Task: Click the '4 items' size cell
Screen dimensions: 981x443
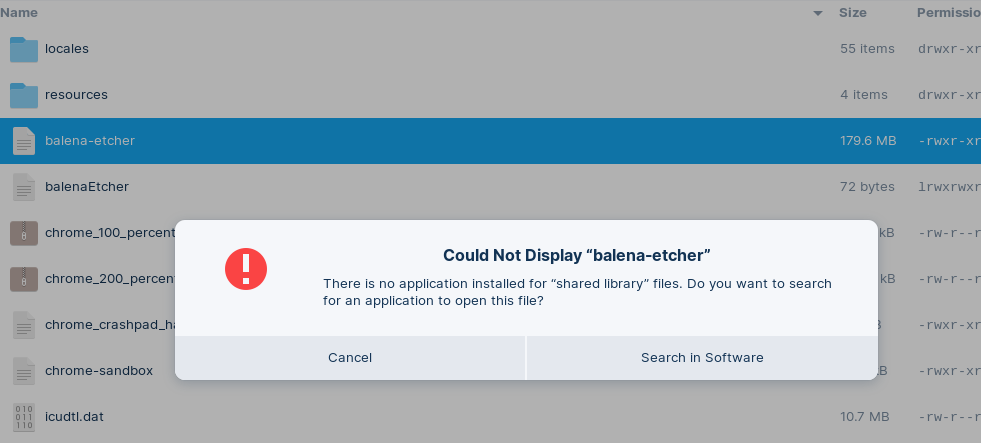Action: pos(864,95)
